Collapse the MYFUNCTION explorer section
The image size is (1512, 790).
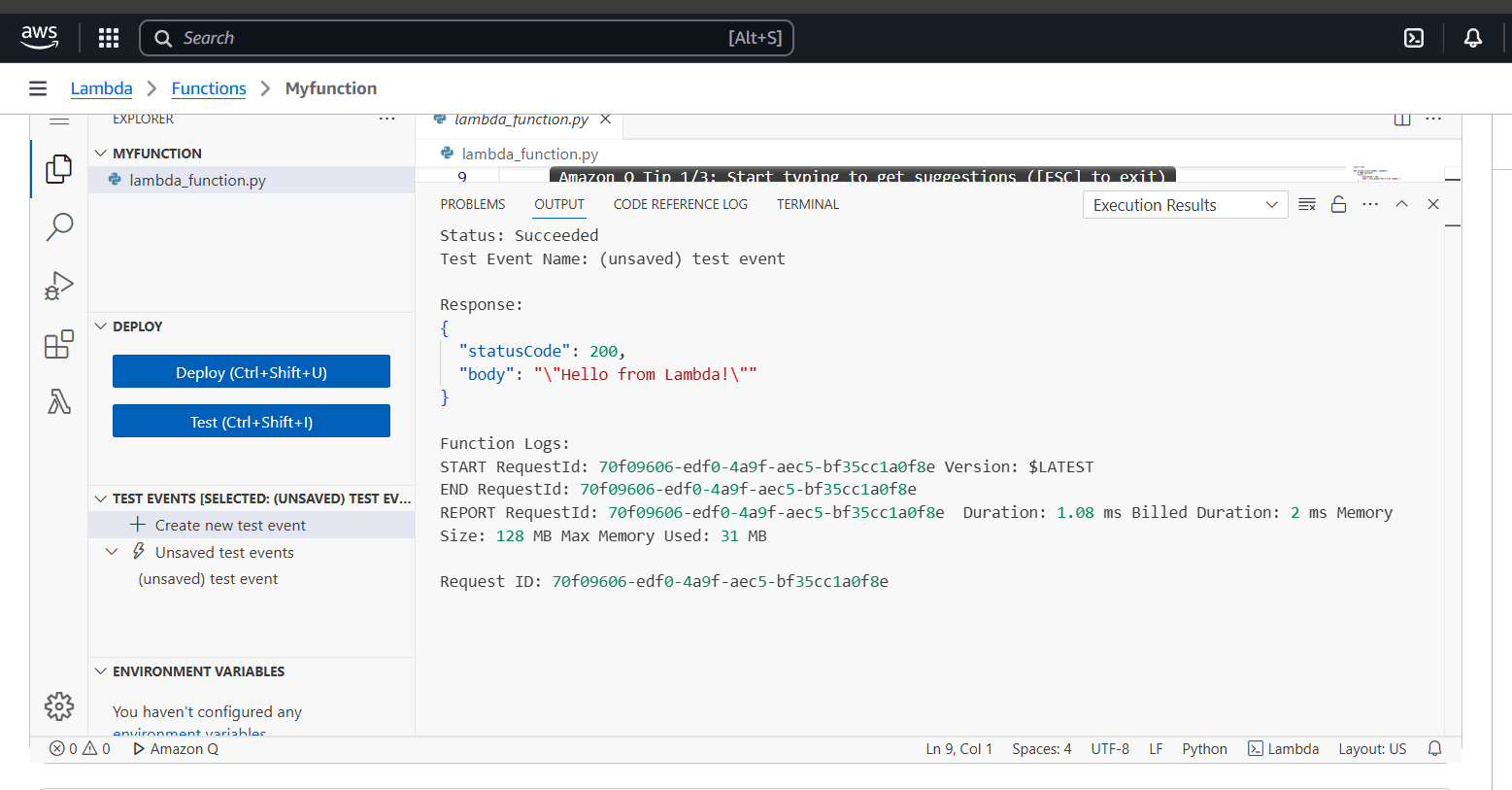point(100,154)
